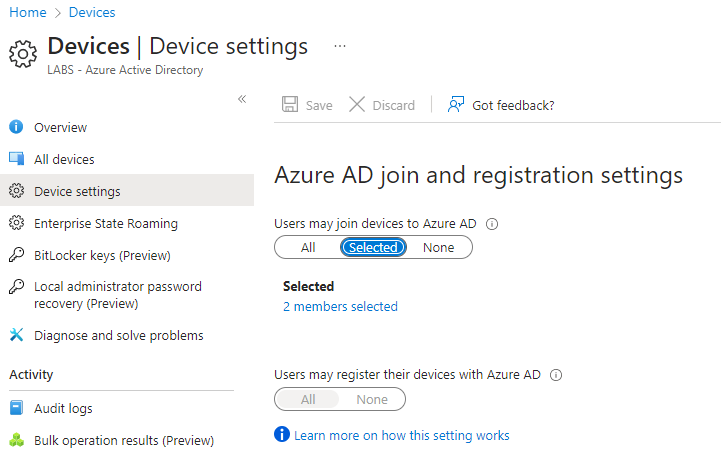
Task: Open the Got feedback? link
Action: (513, 105)
